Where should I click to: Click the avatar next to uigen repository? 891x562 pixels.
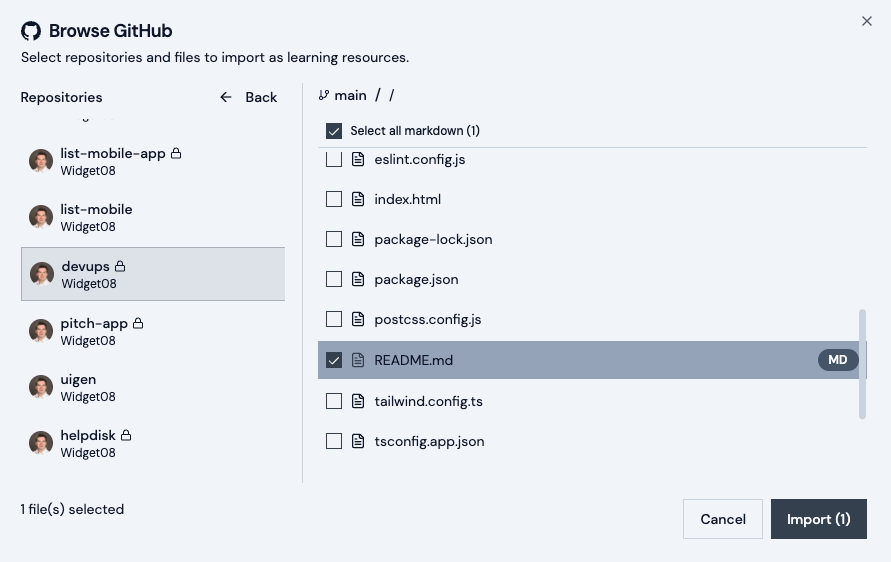coord(41,387)
